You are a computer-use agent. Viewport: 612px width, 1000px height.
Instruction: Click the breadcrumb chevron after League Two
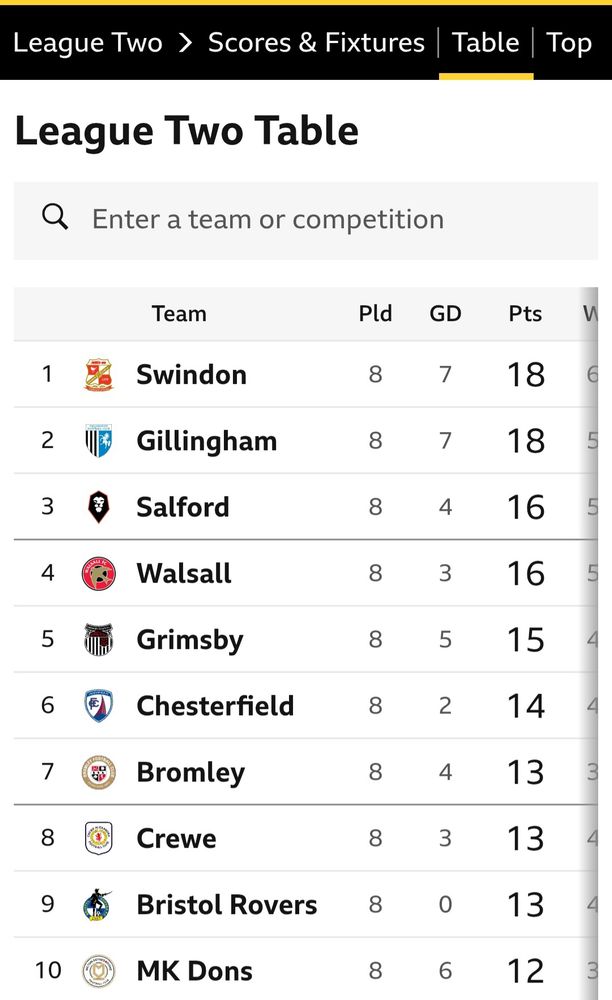pyautogui.click(x=186, y=43)
